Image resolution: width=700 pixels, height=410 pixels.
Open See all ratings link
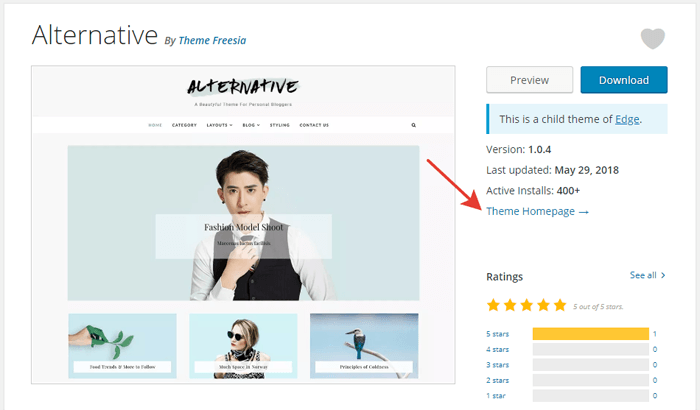coord(647,275)
